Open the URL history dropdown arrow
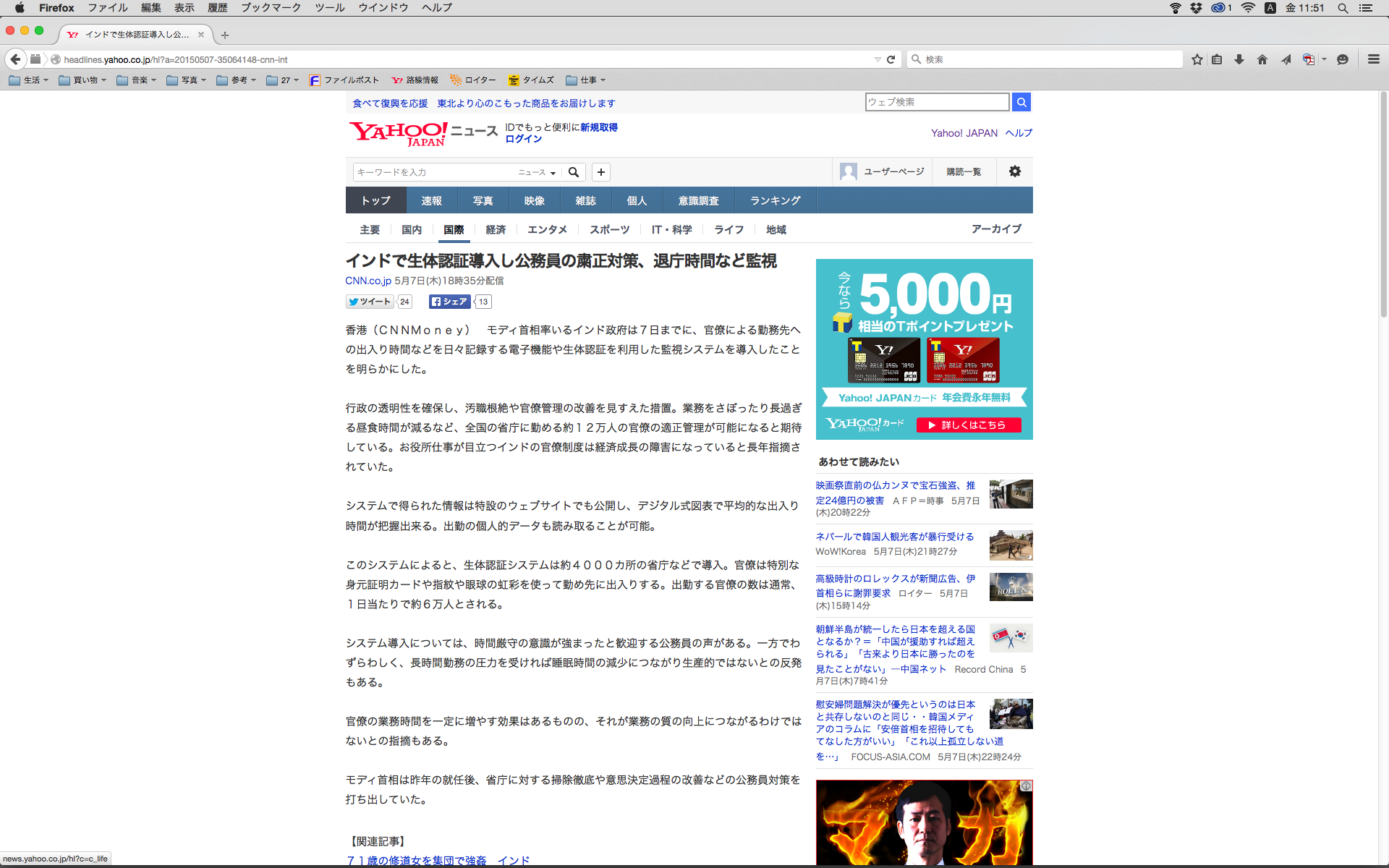 click(x=877, y=59)
